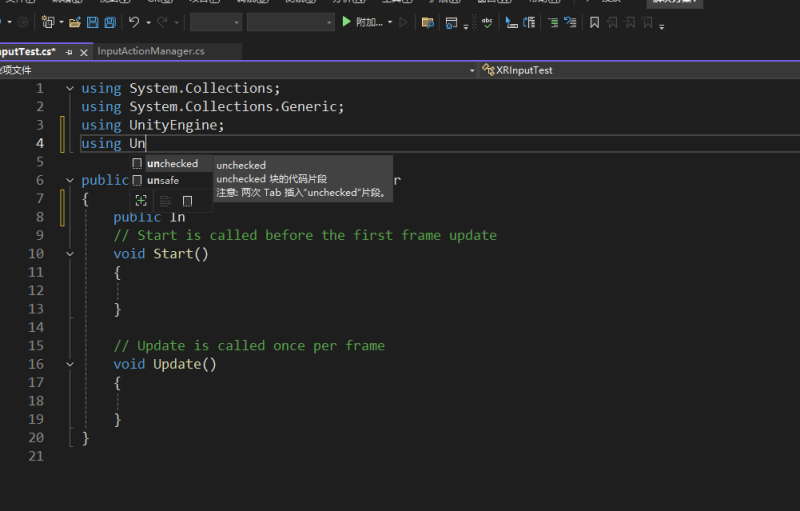Screen dimensions: 800x511
Task: Click the Open File folder icon
Action: click(77, 22)
